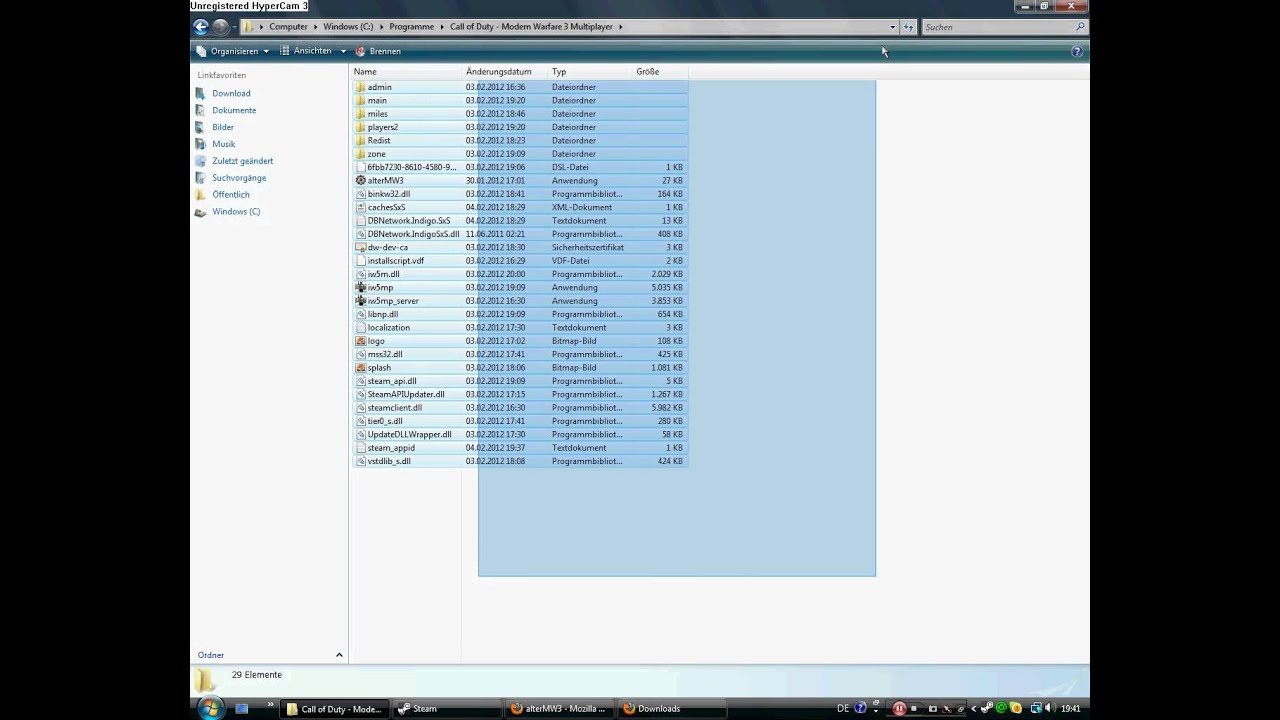The image size is (1280, 720).
Task: Switch to the Downloads taskbar window
Action: (x=673, y=709)
